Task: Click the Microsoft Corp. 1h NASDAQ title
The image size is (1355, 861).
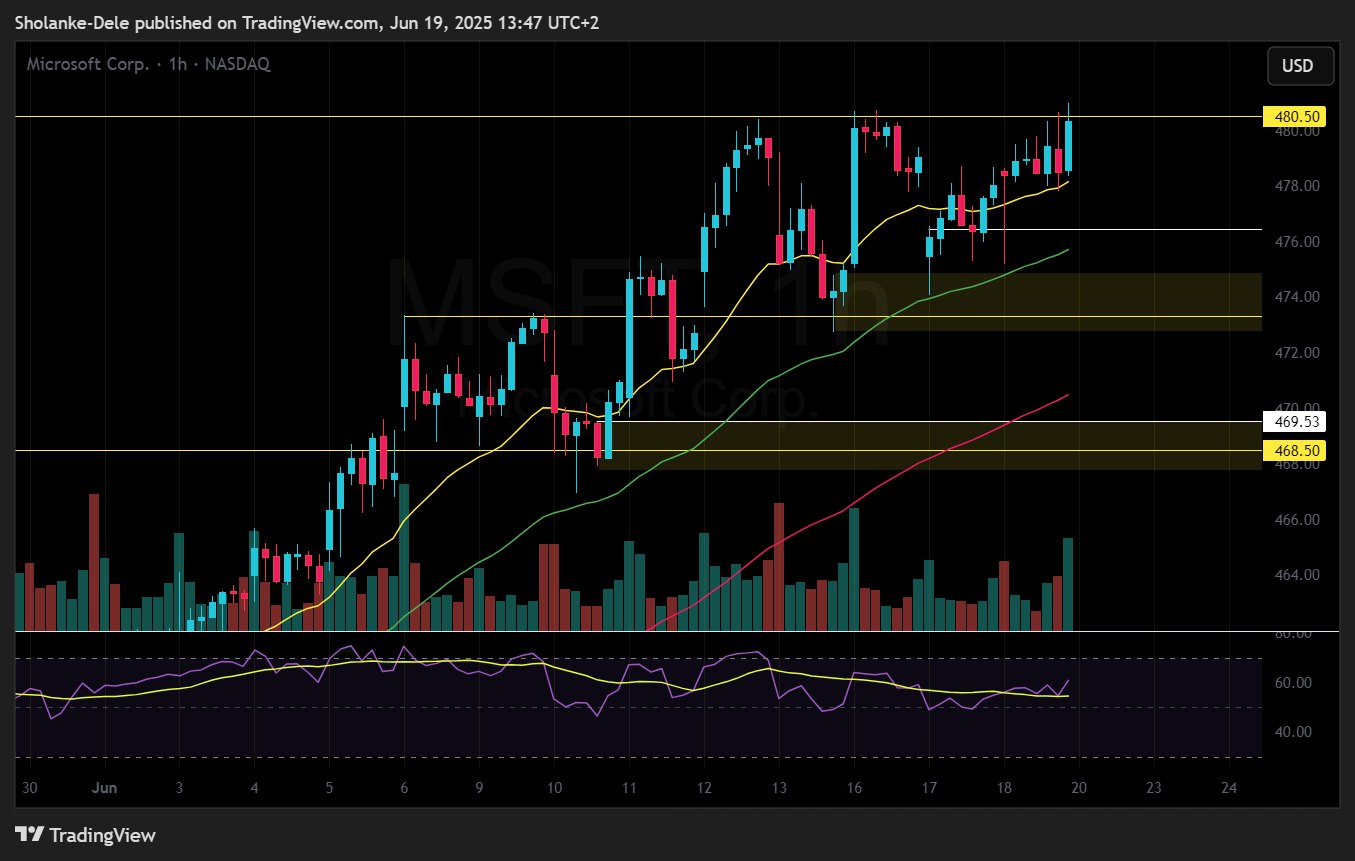Action: click(148, 64)
